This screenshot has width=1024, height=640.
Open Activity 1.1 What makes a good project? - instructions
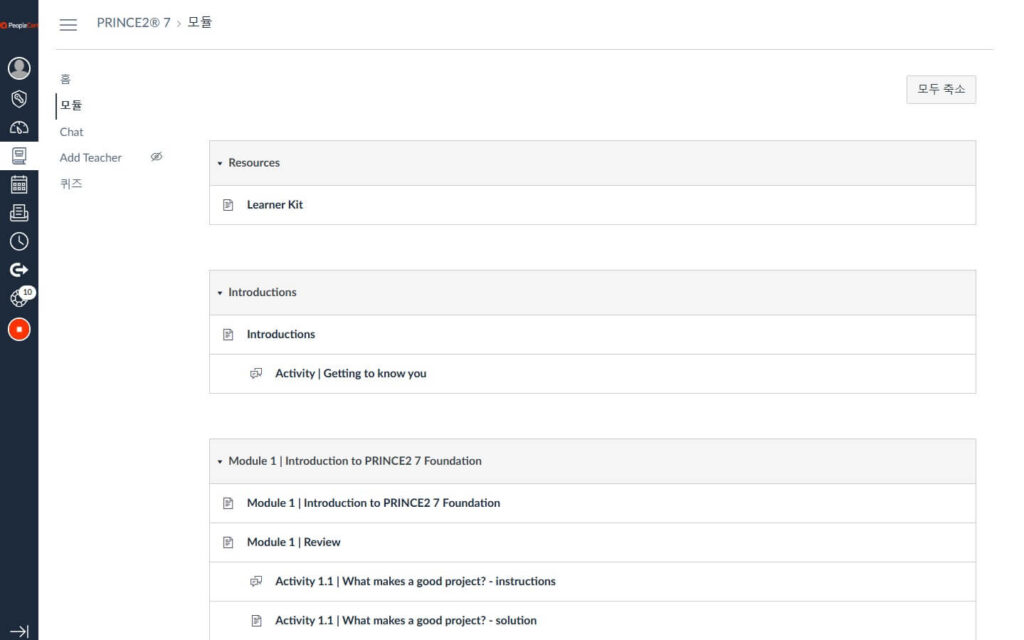415,581
